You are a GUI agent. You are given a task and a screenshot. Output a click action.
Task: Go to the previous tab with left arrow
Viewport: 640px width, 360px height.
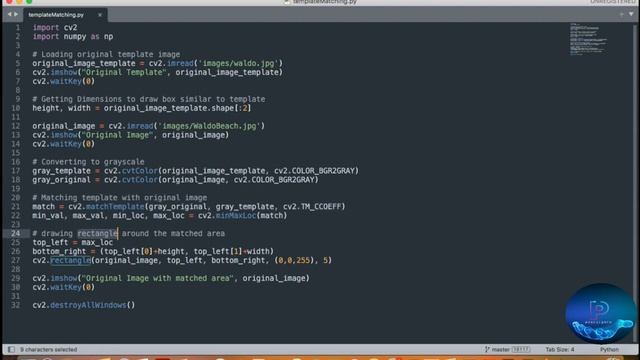click(x=9, y=14)
